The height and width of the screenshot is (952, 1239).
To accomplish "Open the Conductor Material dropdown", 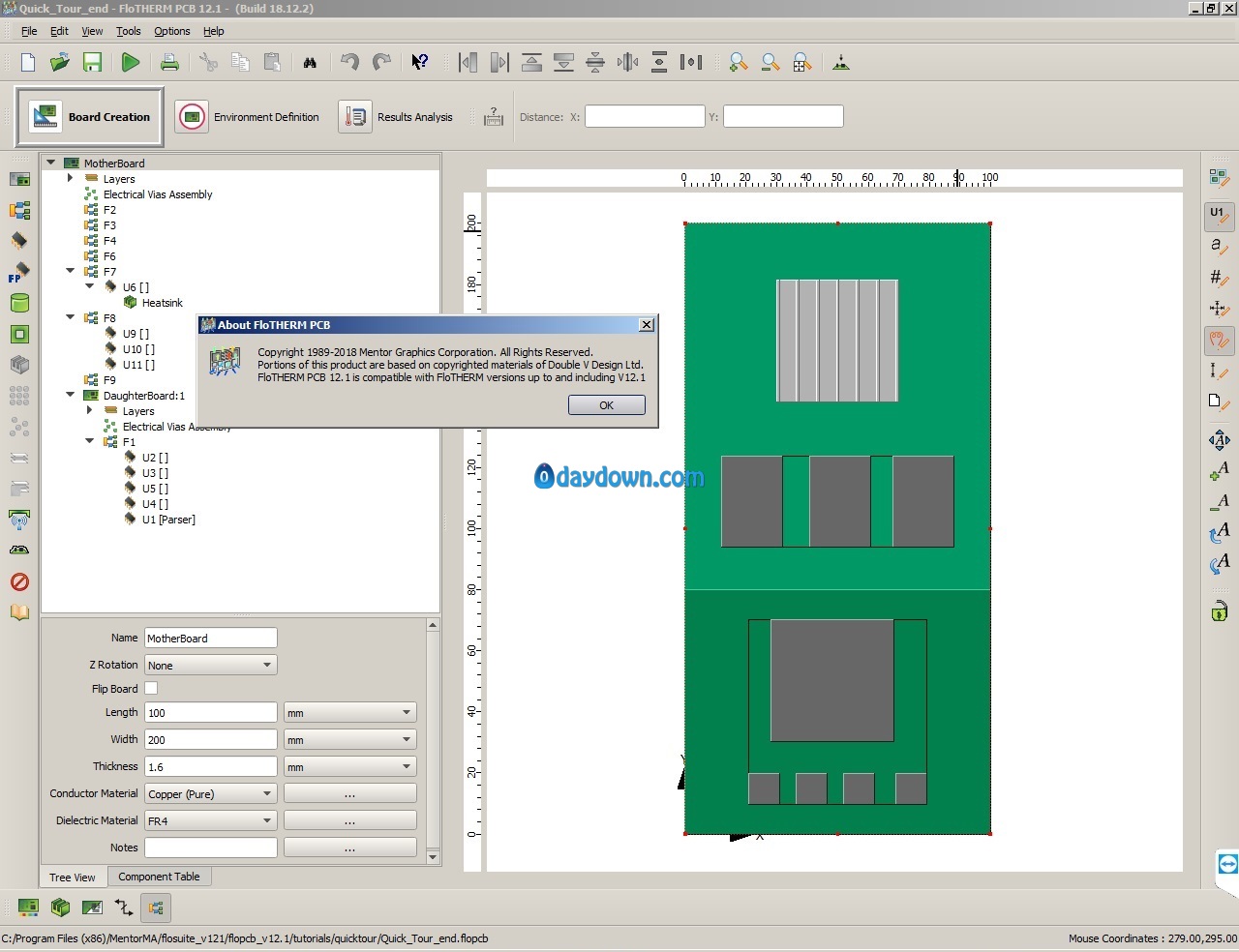I will 210,794.
